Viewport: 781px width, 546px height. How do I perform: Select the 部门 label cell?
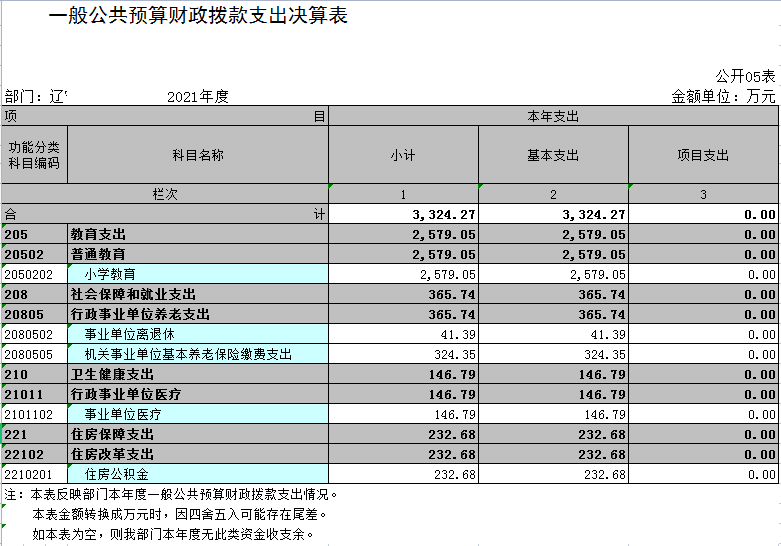click(x=35, y=96)
